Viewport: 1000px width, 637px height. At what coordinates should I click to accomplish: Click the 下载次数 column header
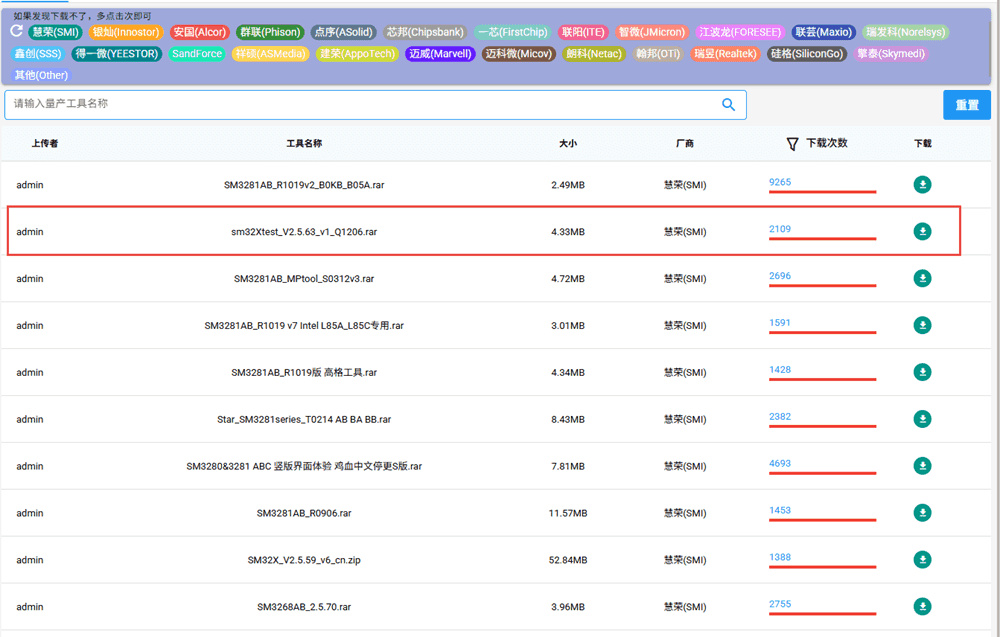[x=826, y=144]
